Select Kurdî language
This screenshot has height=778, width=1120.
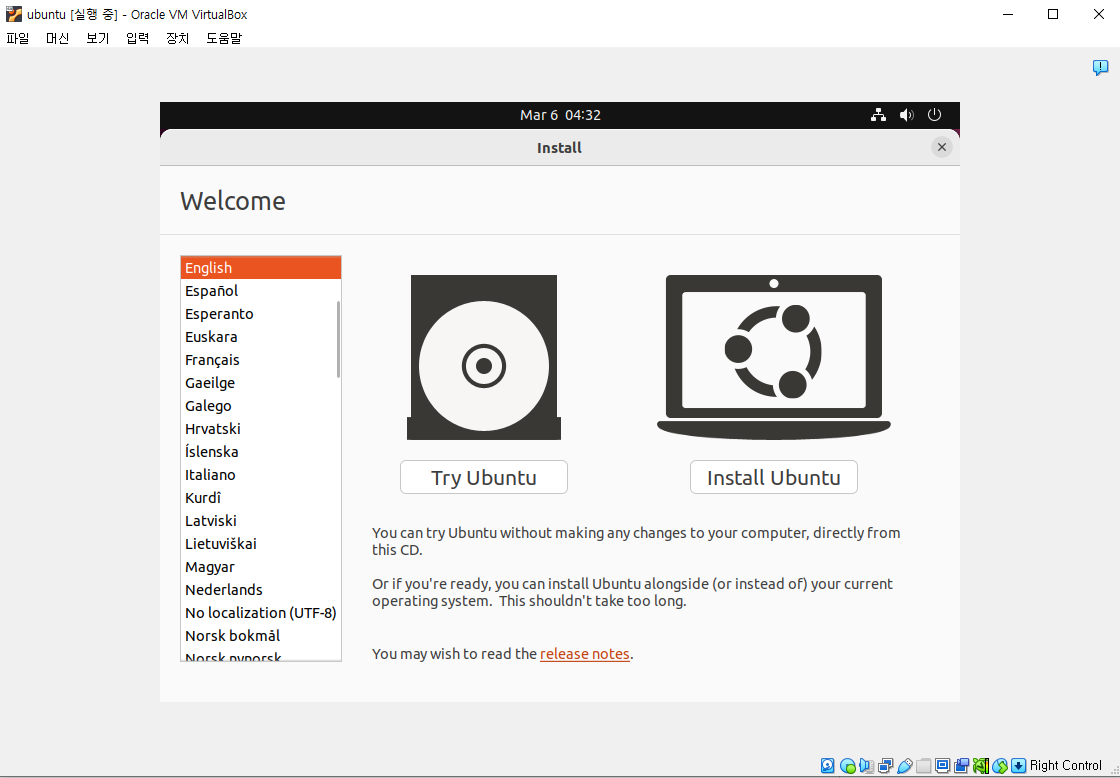261,497
